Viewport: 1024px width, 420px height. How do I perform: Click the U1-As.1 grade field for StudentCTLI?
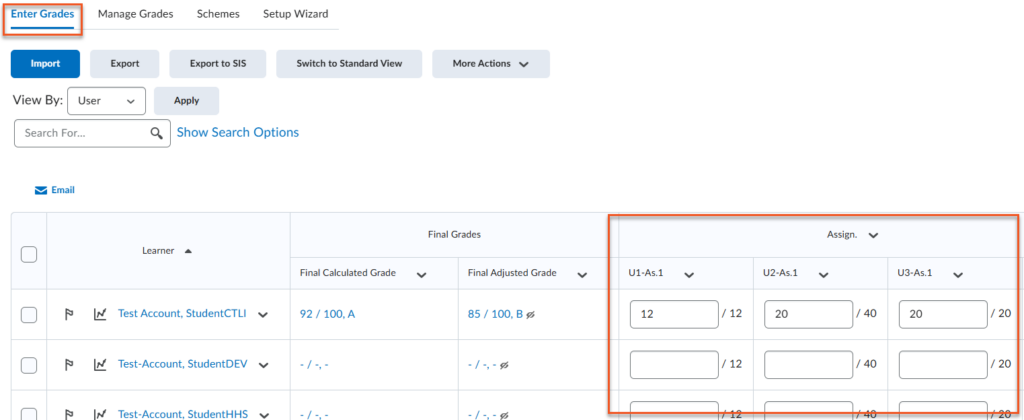pyautogui.click(x=673, y=314)
